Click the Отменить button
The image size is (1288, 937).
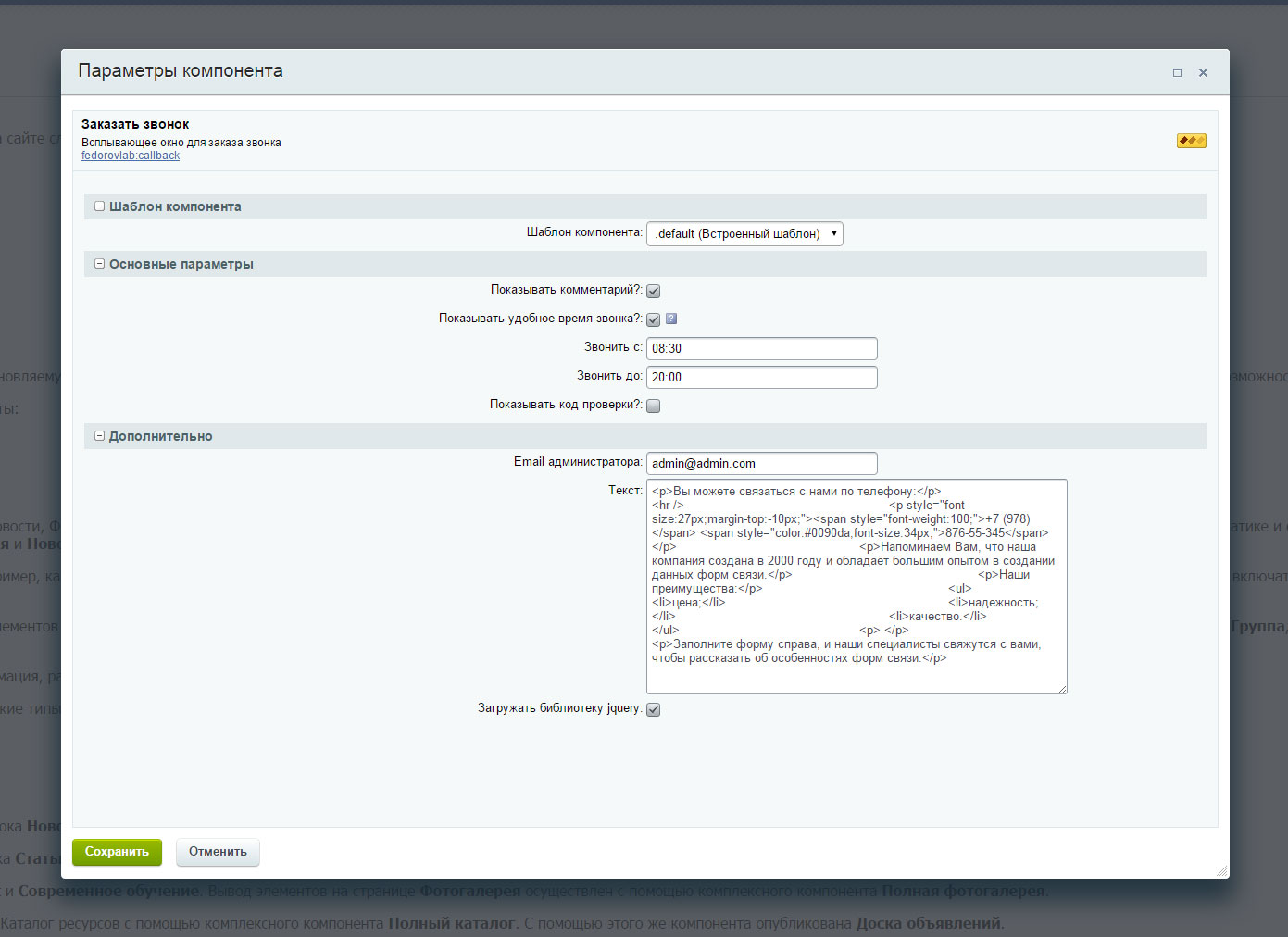pos(218,852)
